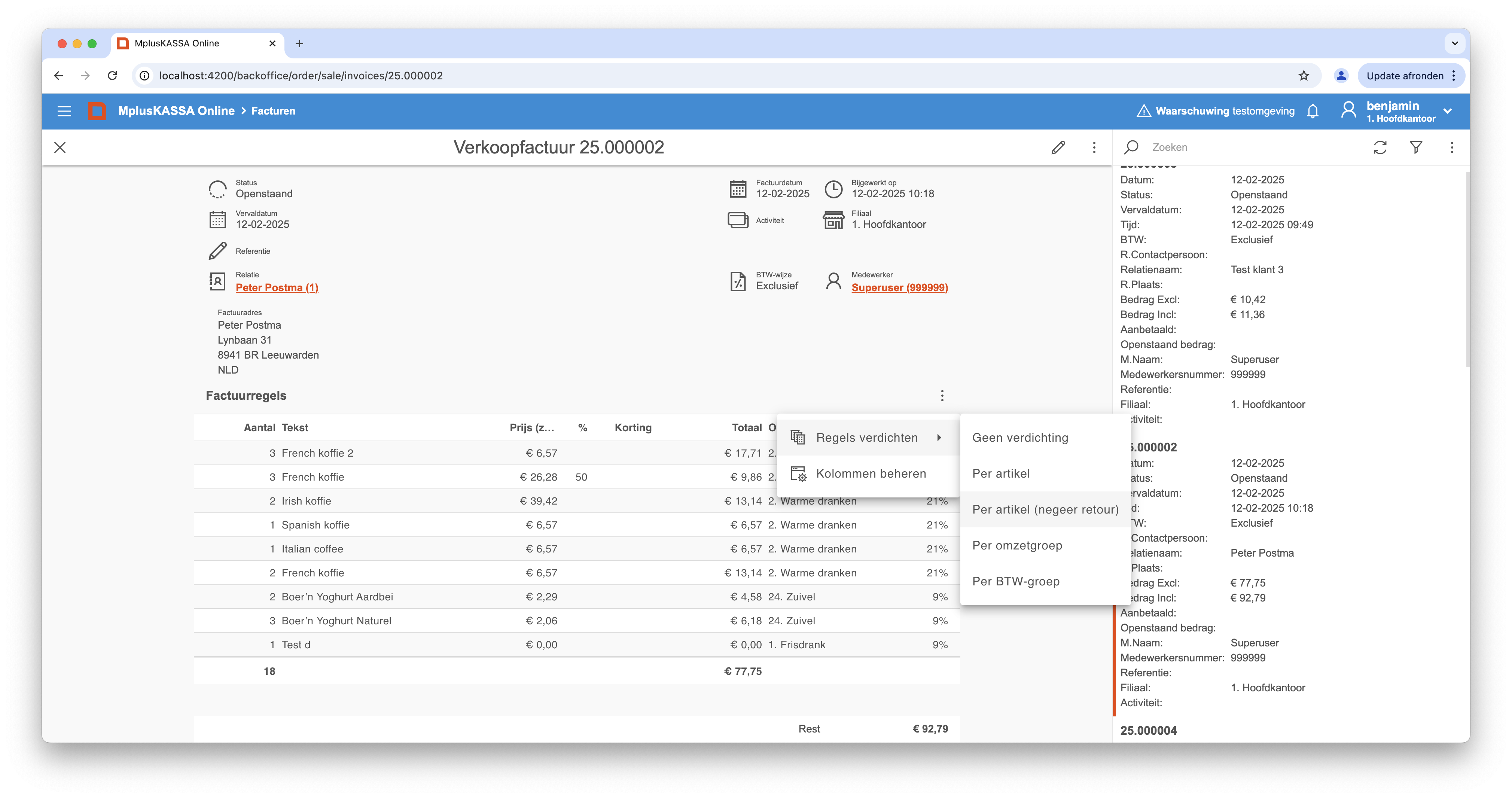Open the hamburger navigation menu
1512x798 pixels.
[x=64, y=111]
